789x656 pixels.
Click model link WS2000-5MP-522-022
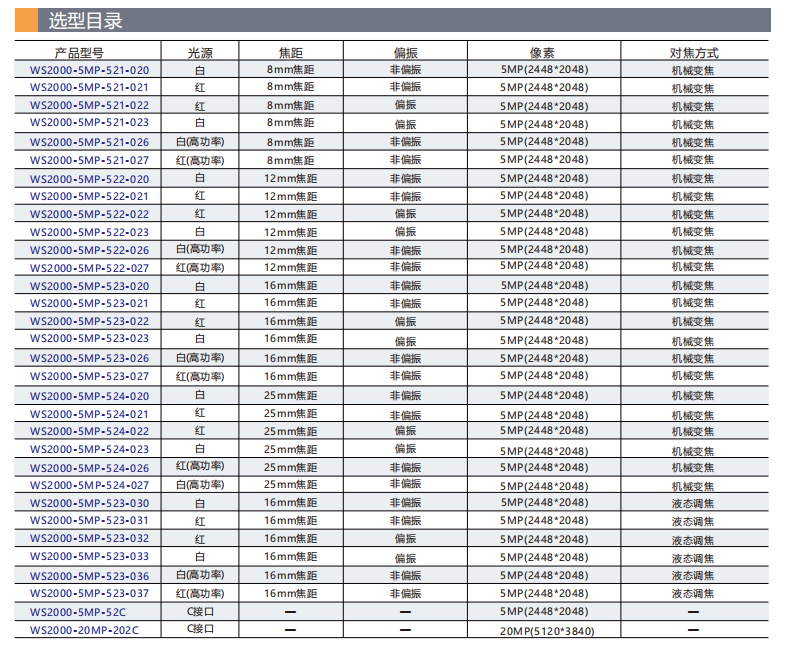pyautogui.click(x=89, y=214)
